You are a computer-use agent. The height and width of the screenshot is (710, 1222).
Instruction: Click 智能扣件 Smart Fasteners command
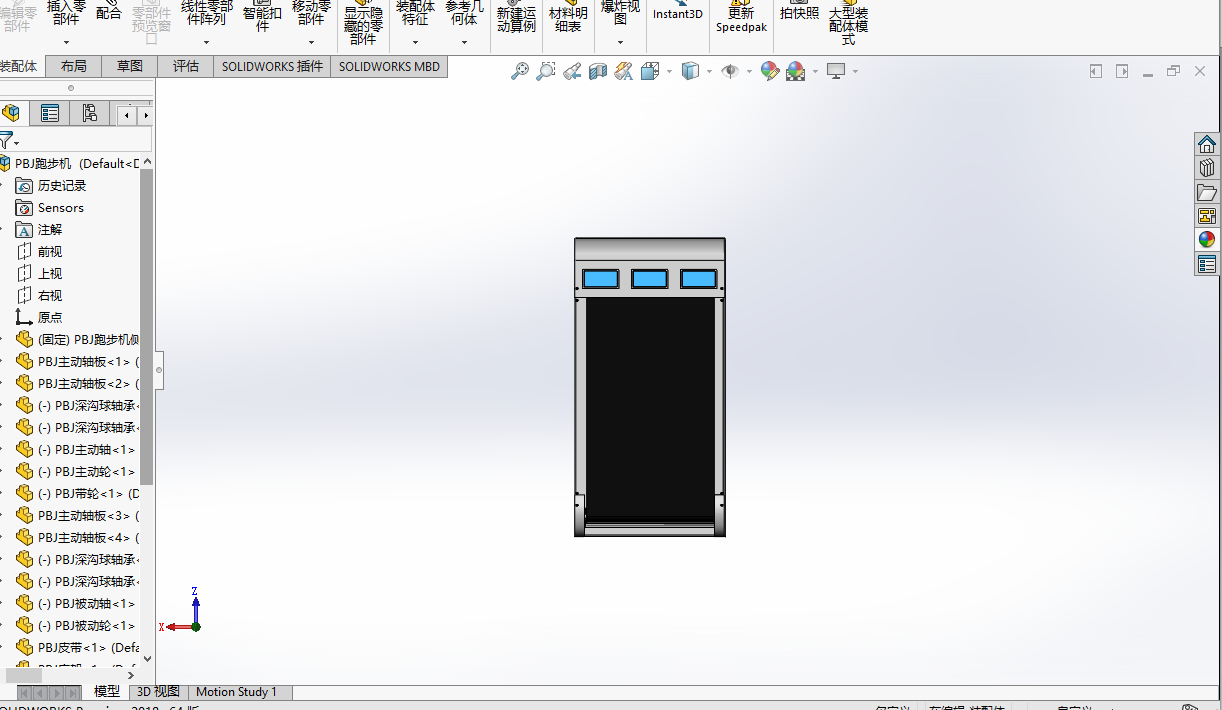pyautogui.click(x=262, y=16)
